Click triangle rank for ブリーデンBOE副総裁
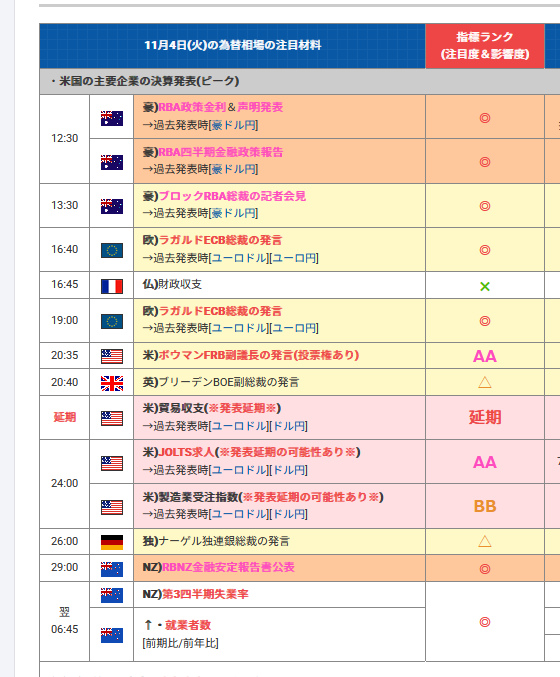 coord(485,382)
